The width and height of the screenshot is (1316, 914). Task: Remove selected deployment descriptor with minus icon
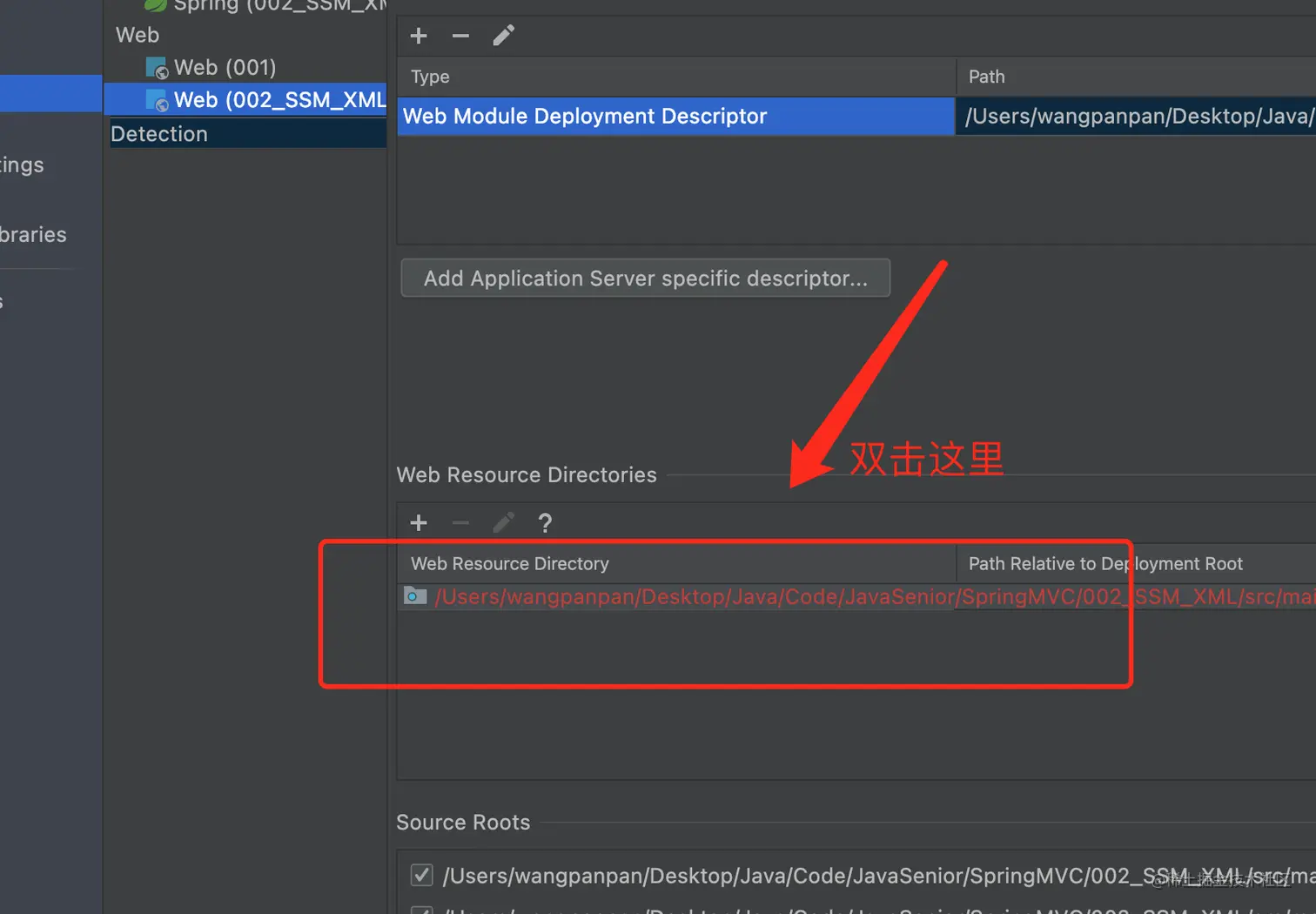(x=460, y=36)
